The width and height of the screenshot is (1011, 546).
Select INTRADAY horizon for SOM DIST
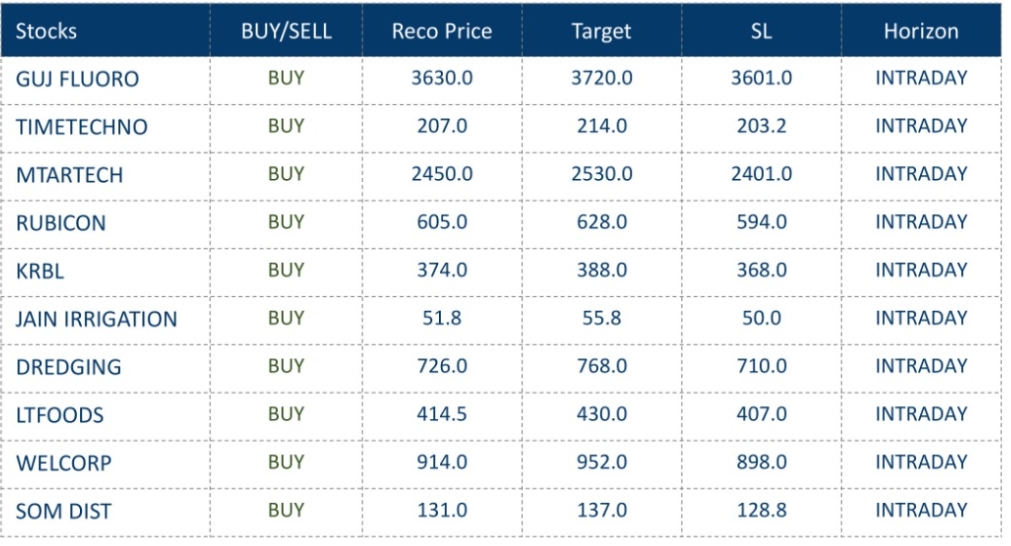tap(921, 510)
